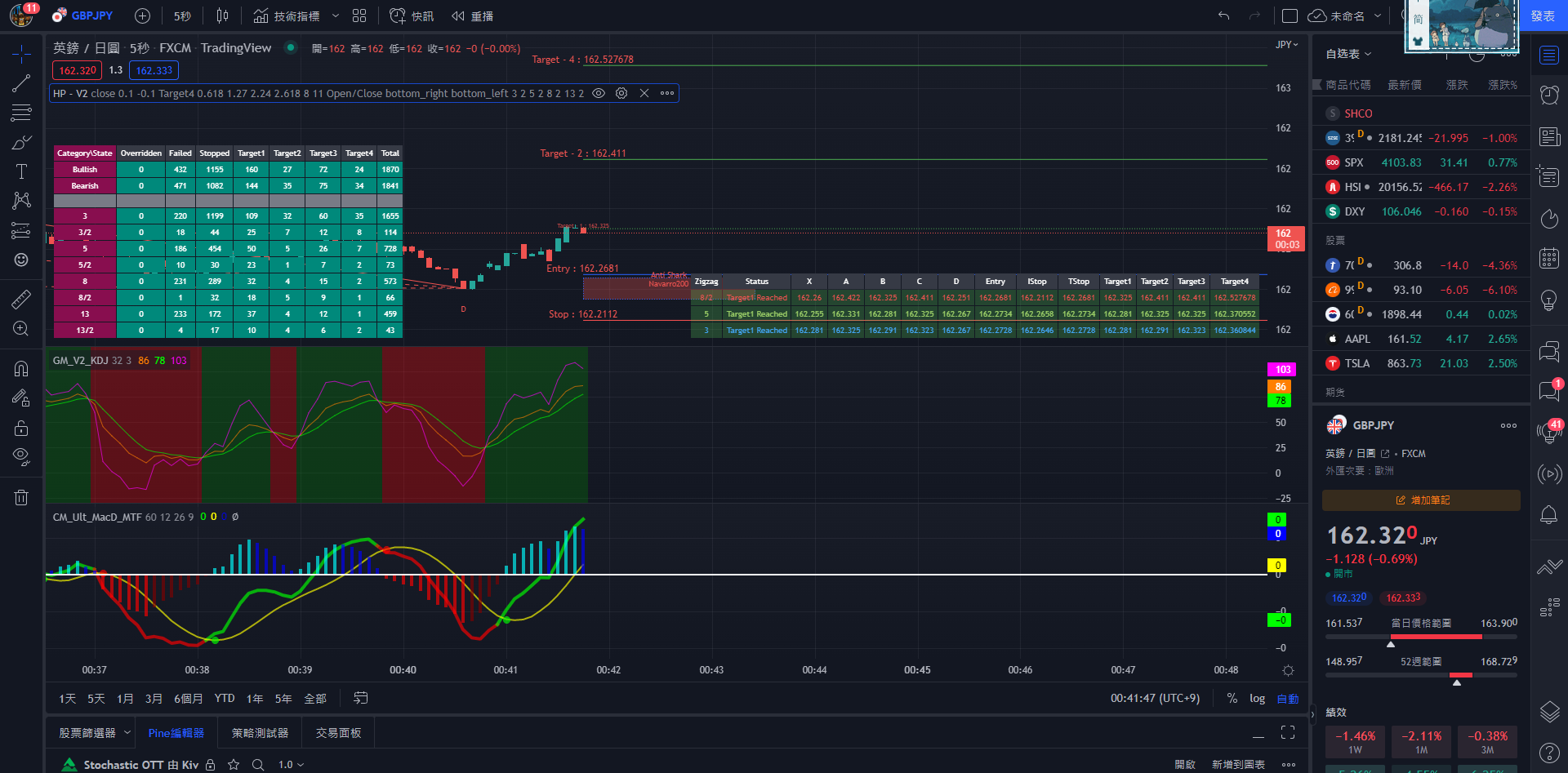Toggle auto scale 自動
The width and height of the screenshot is (1568, 773).
(x=1288, y=698)
